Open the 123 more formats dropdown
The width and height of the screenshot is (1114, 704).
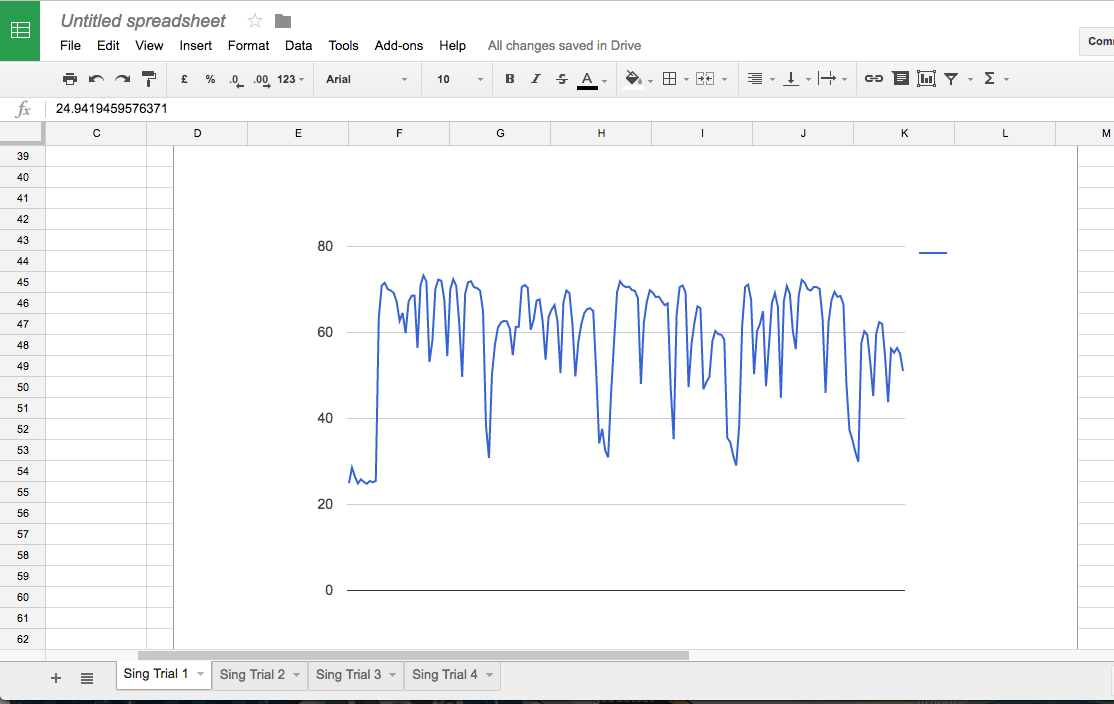291,79
